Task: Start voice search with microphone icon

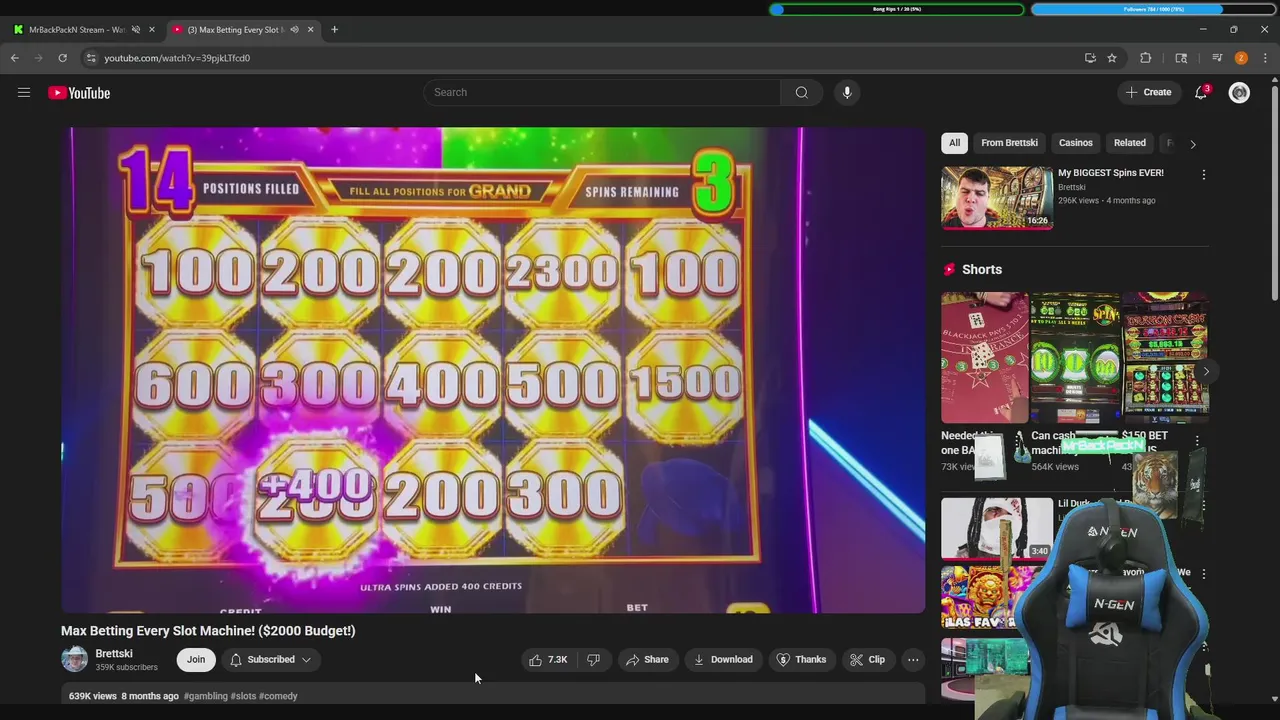Action: pyautogui.click(x=847, y=92)
